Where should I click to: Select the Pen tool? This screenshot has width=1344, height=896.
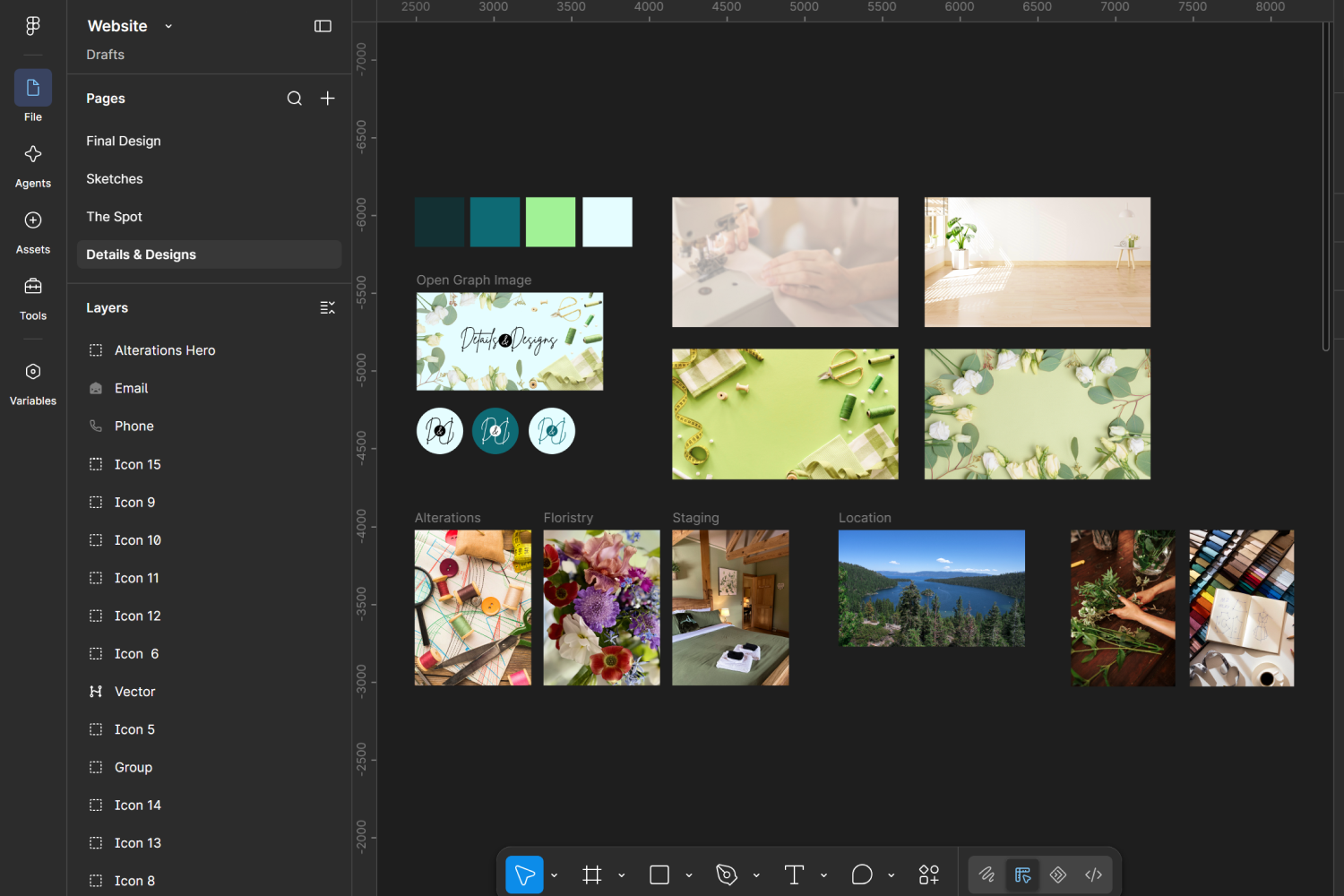[727, 874]
